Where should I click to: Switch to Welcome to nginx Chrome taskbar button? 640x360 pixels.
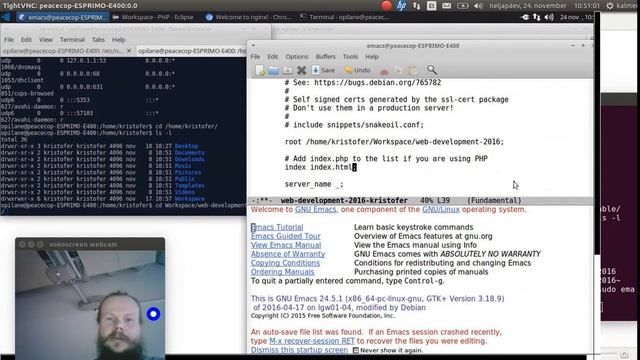249,17
